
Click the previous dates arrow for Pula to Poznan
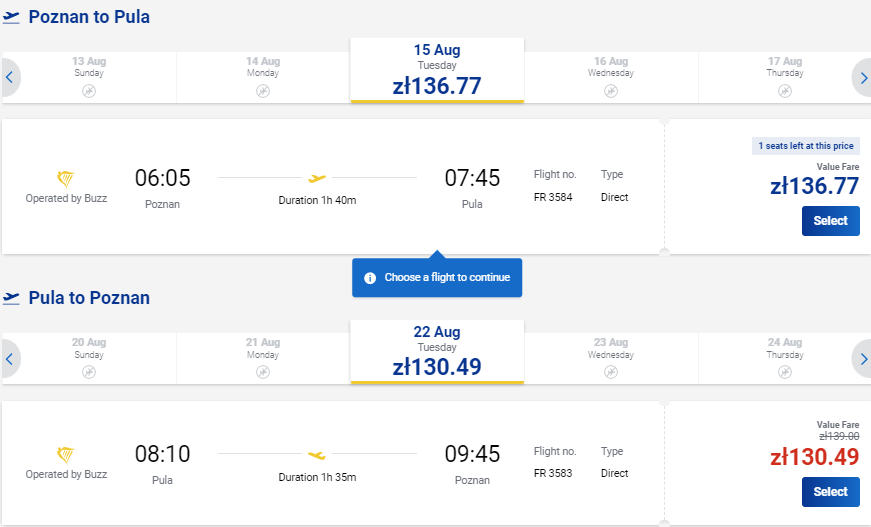pyautogui.click(x=9, y=359)
